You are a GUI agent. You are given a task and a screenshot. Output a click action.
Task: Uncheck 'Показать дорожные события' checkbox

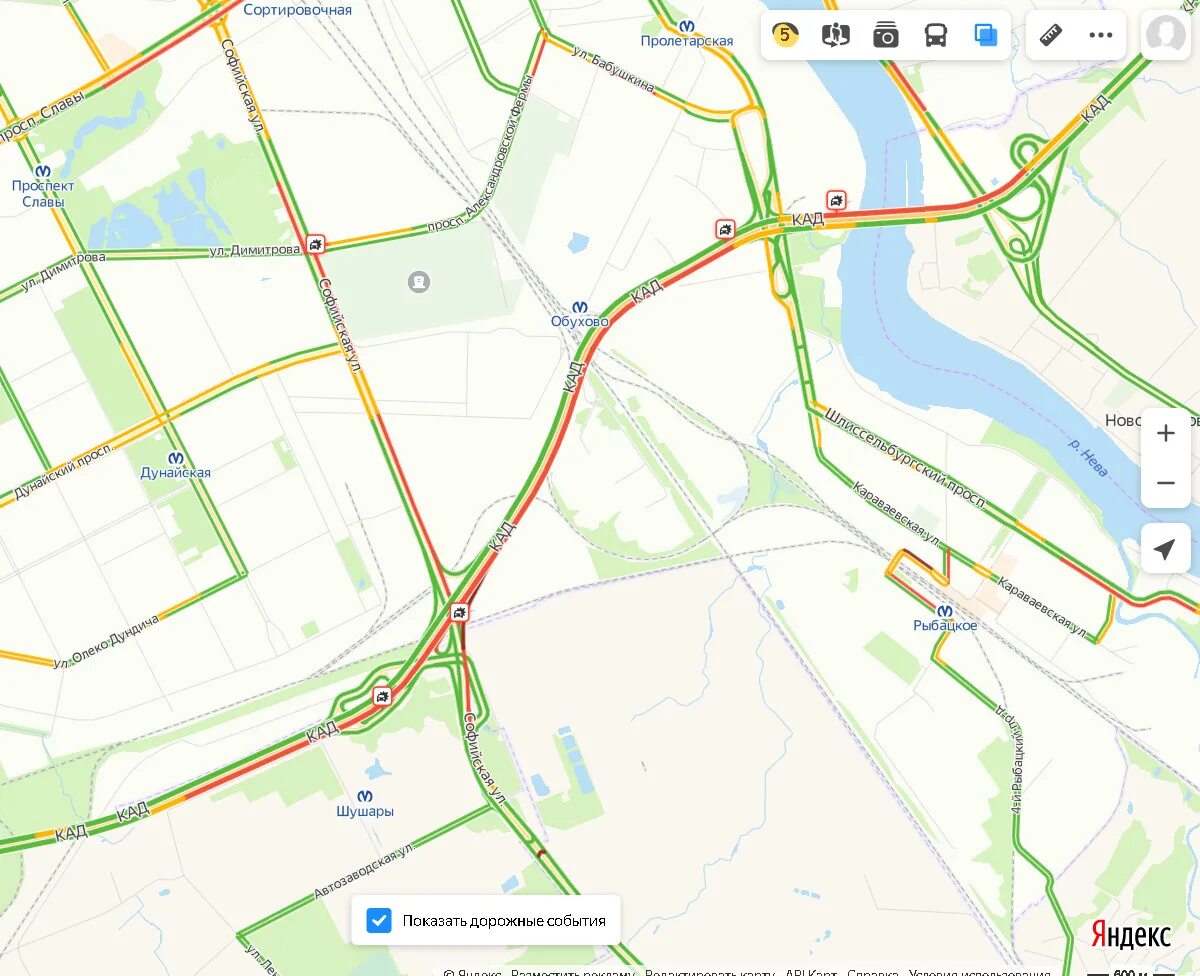379,920
